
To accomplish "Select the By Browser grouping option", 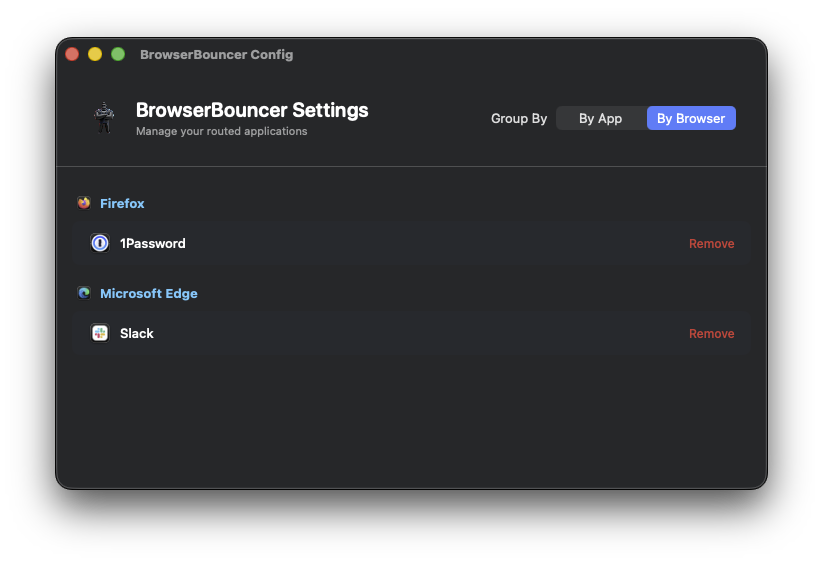I will 691,118.
